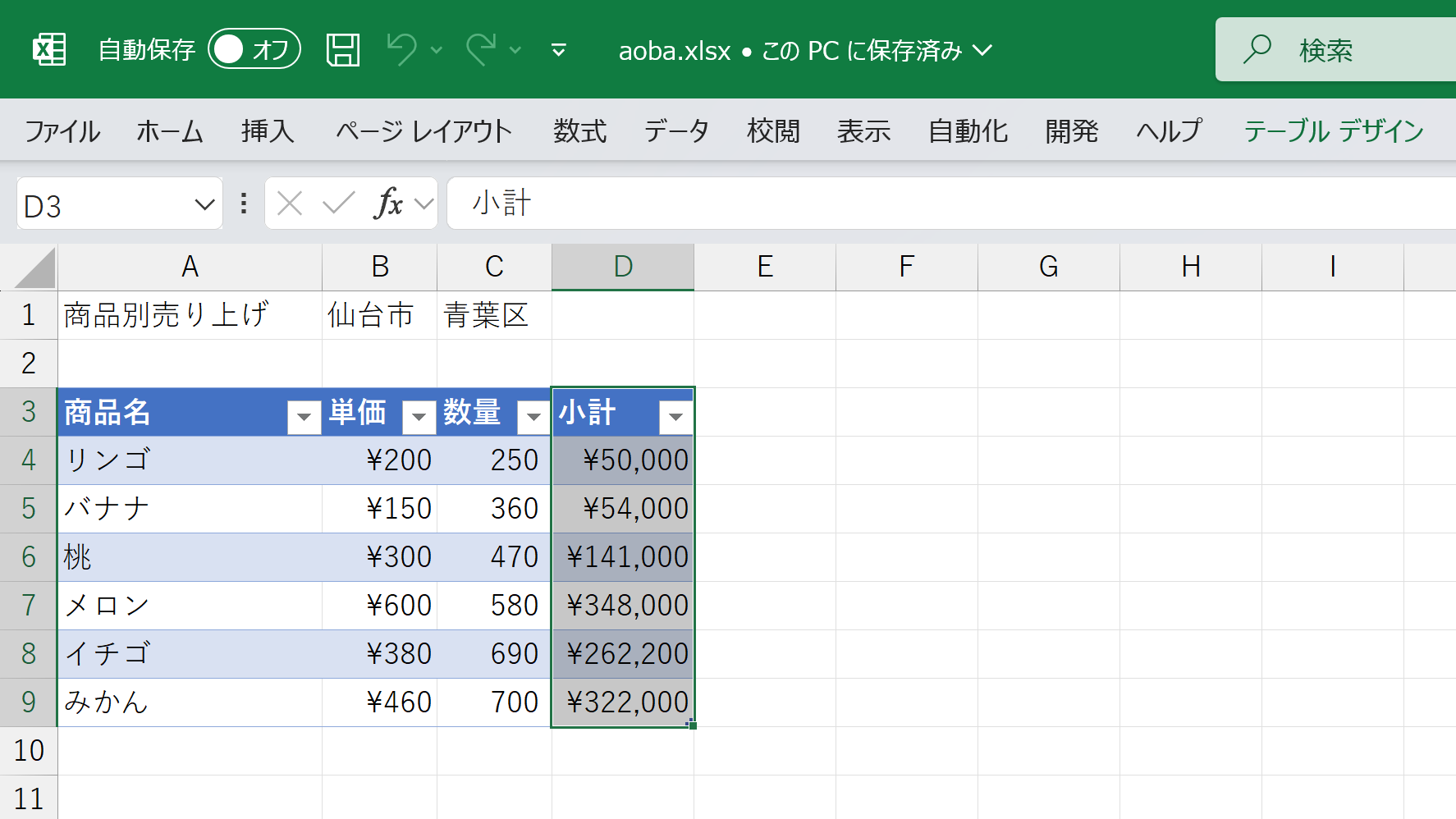Click the quantity cell 470
The height and width of the screenshot is (819, 1456).
click(x=494, y=557)
